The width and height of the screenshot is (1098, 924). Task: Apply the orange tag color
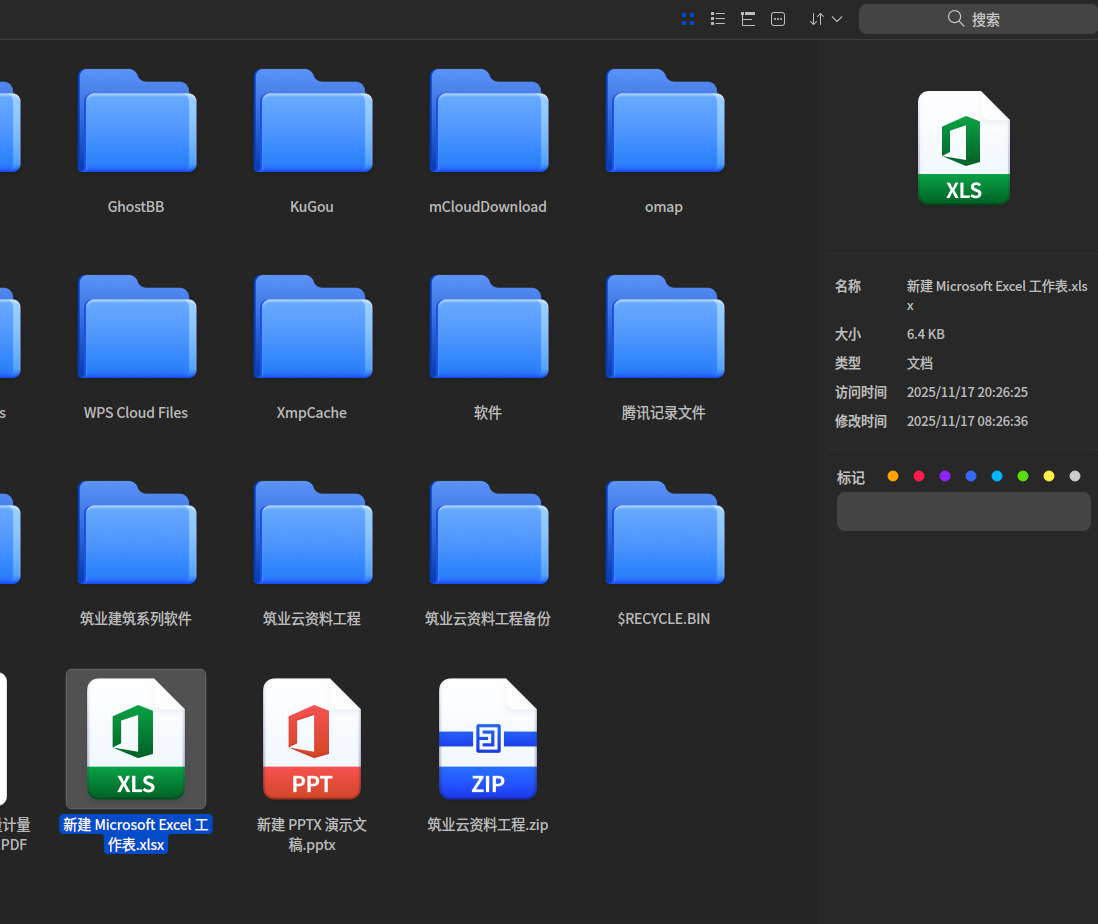[x=893, y=476]
